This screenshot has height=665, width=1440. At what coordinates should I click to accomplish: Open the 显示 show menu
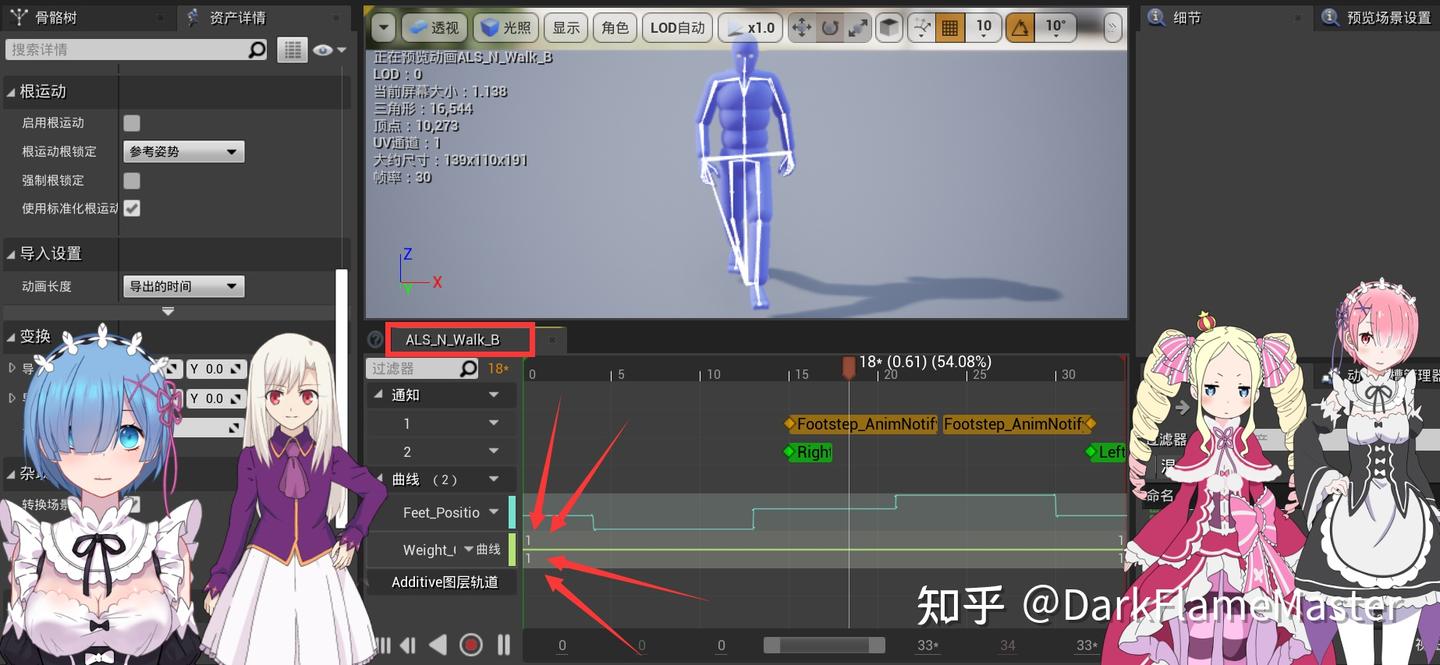[x=566, y=28]
